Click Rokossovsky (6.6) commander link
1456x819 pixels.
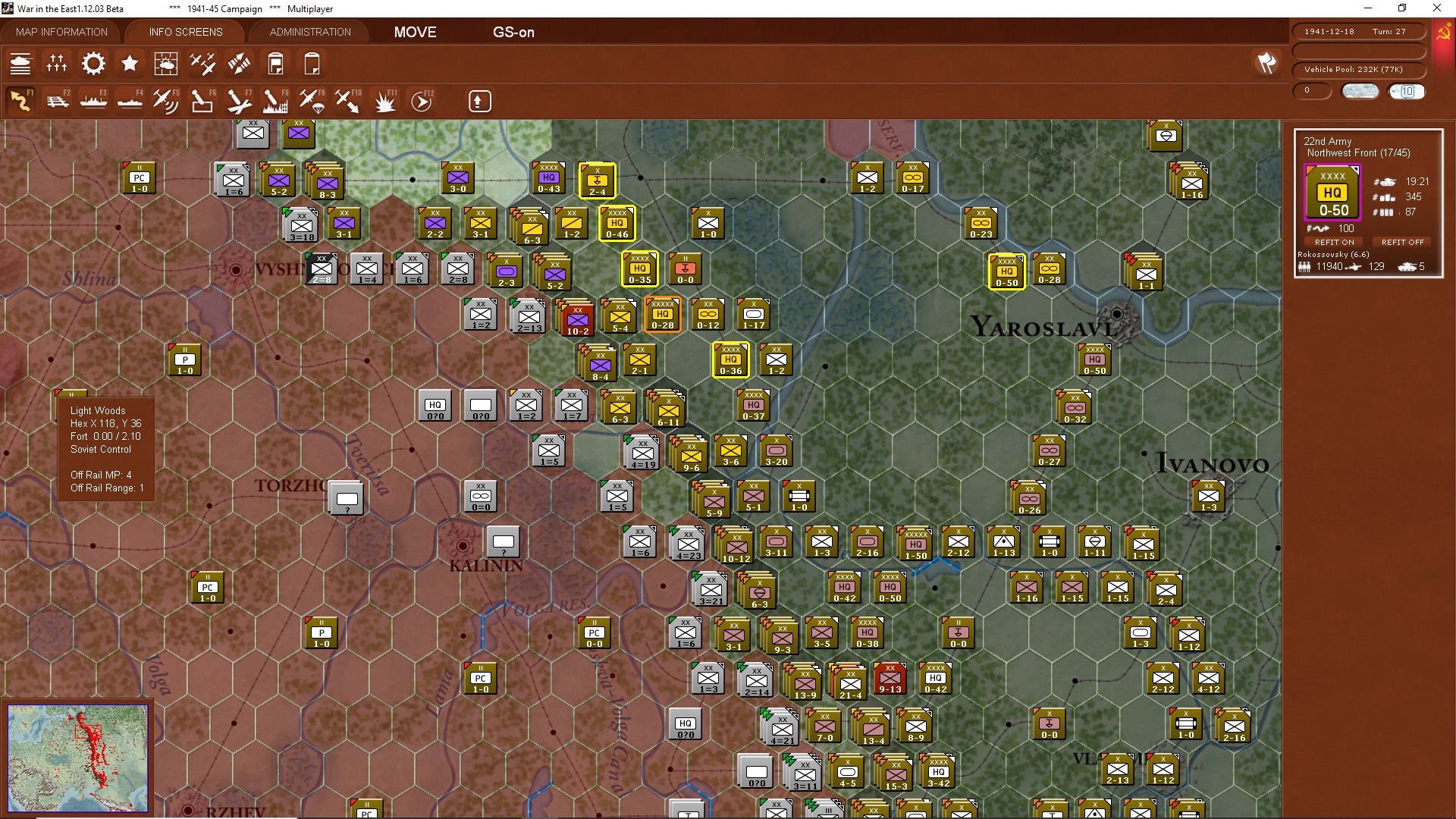[x=1333, y=254]
